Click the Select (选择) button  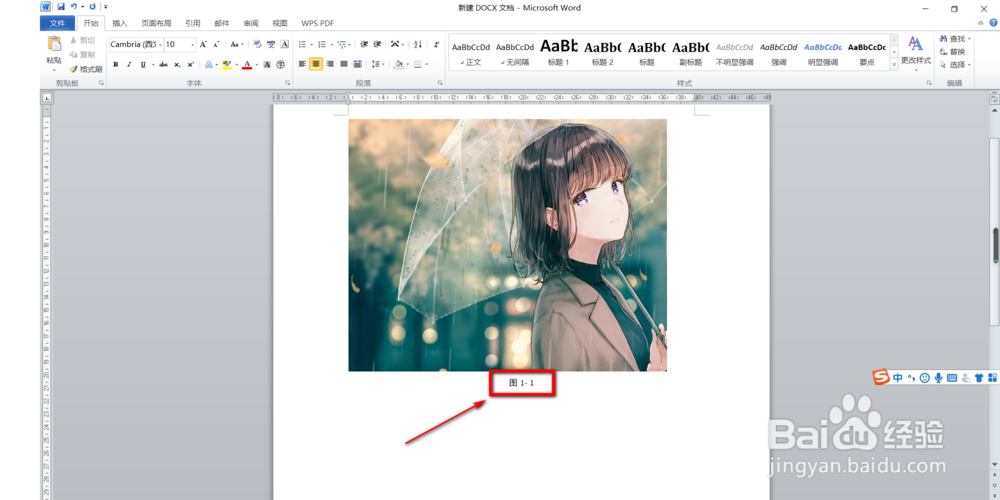click(955, 64)
